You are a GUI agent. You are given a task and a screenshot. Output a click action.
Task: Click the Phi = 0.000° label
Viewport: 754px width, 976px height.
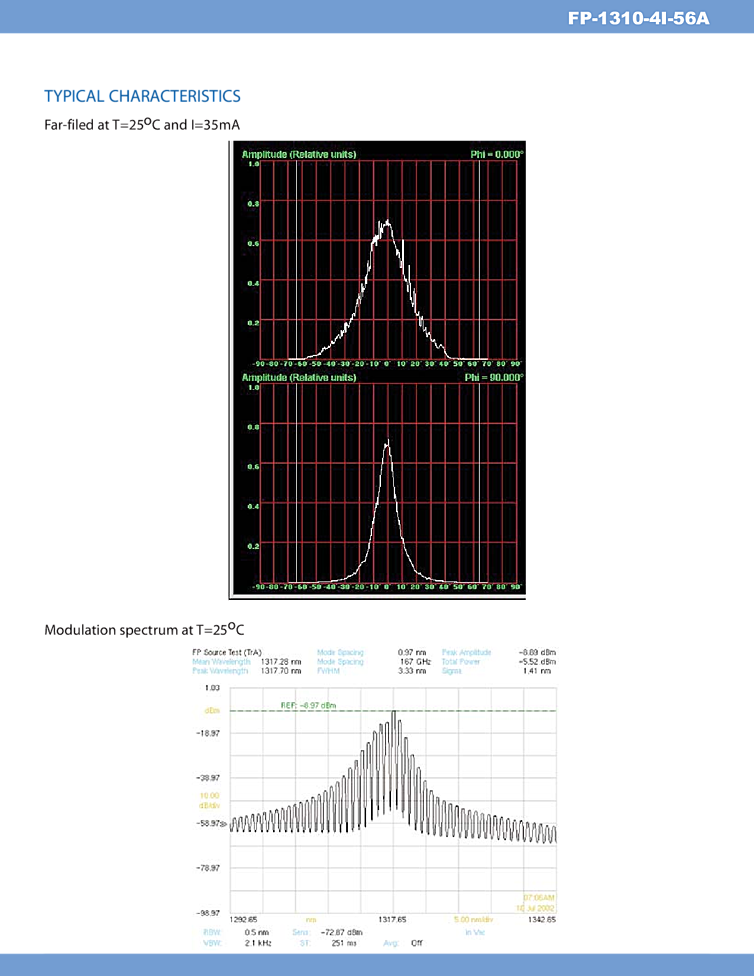pos(497,154)
